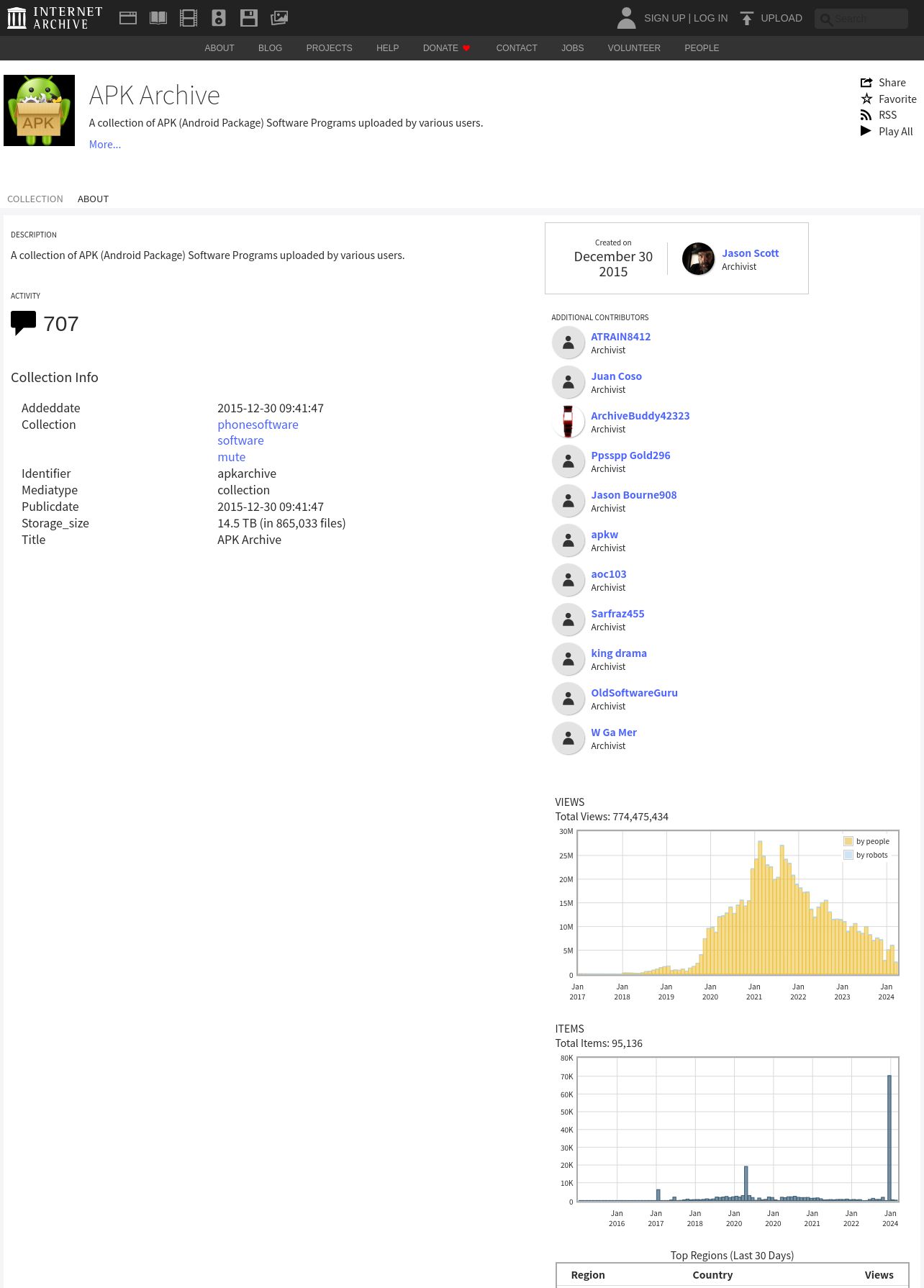Open the PROJECTS menu item

point(329,48)
